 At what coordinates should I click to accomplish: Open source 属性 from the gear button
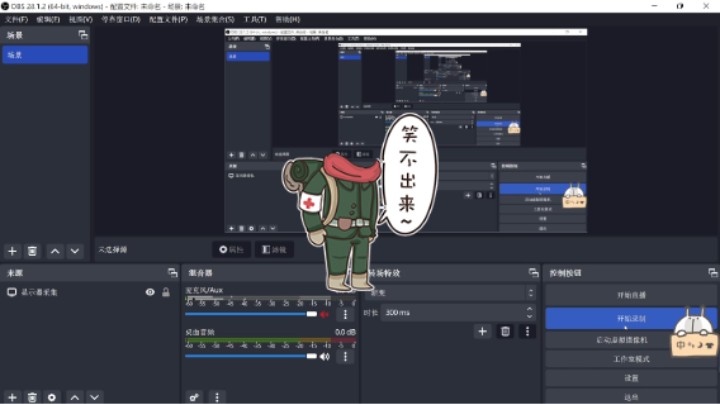(231, 249)
